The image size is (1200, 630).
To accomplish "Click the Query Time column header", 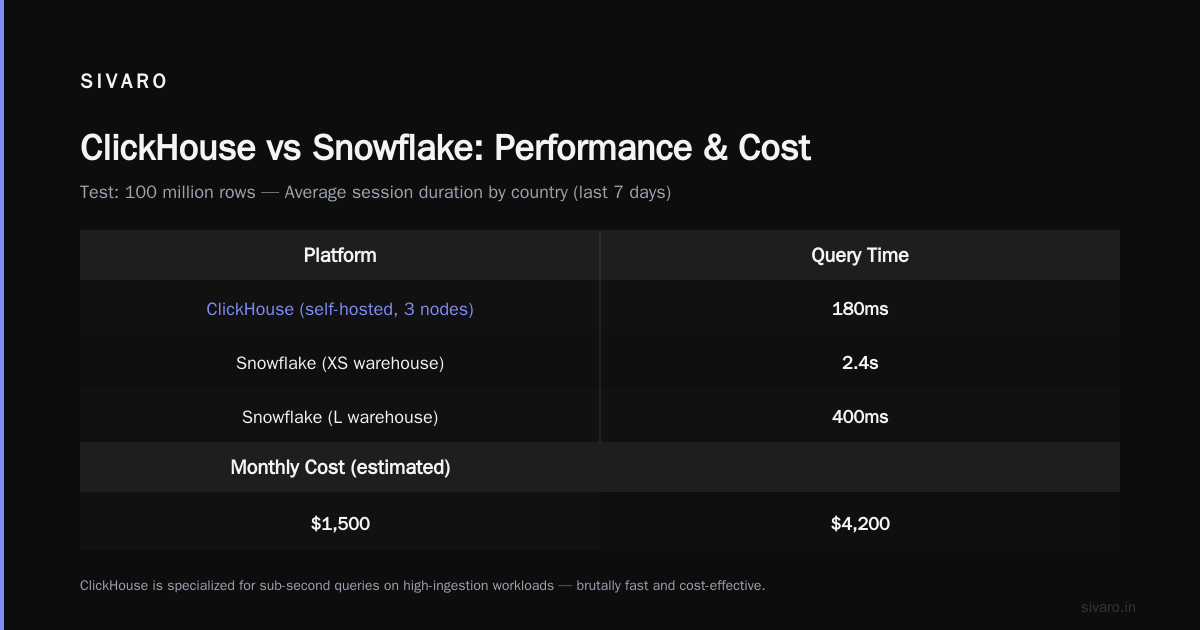I will click(x=860, y=255).
